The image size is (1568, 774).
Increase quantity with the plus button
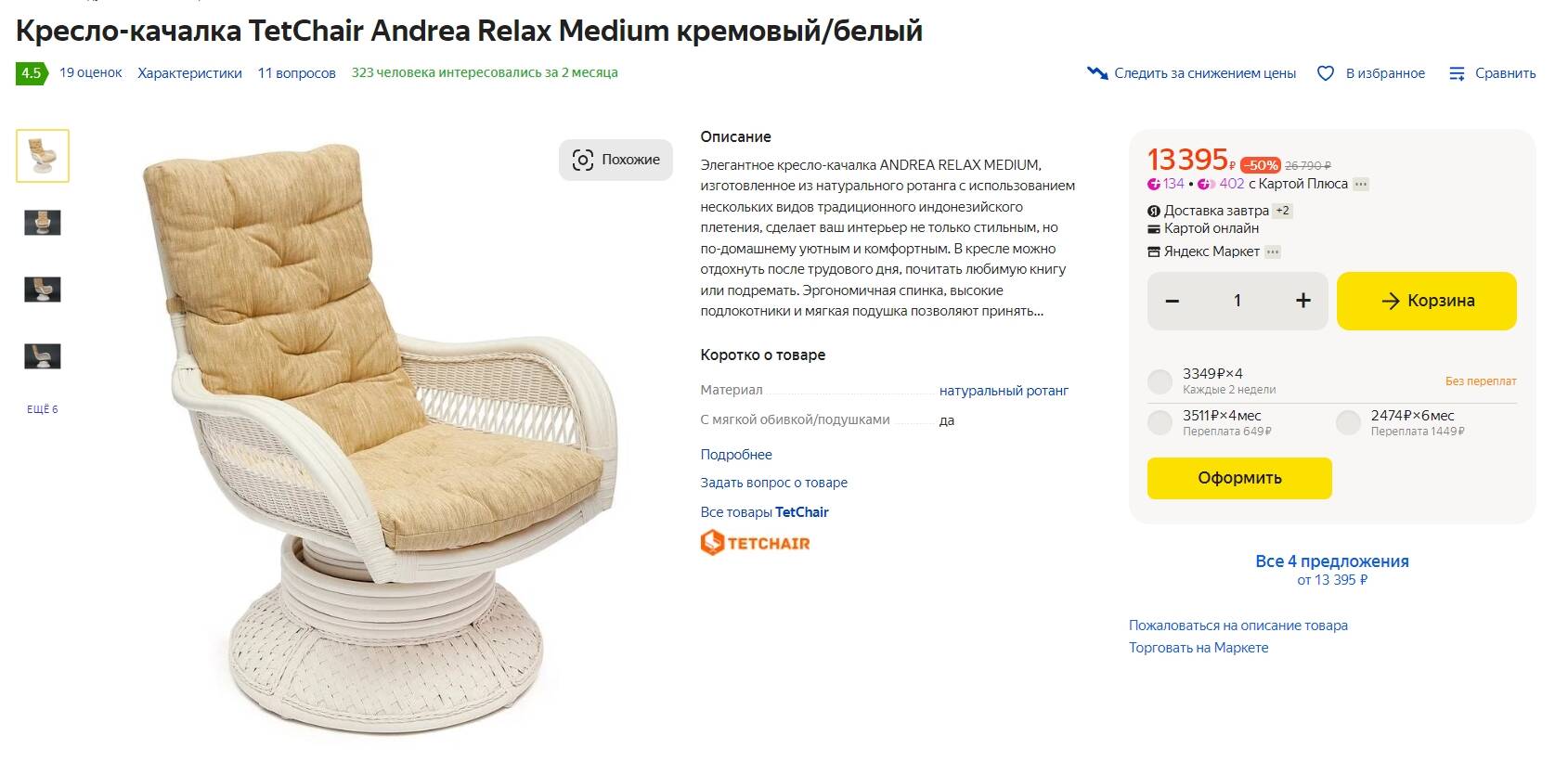1302,301
